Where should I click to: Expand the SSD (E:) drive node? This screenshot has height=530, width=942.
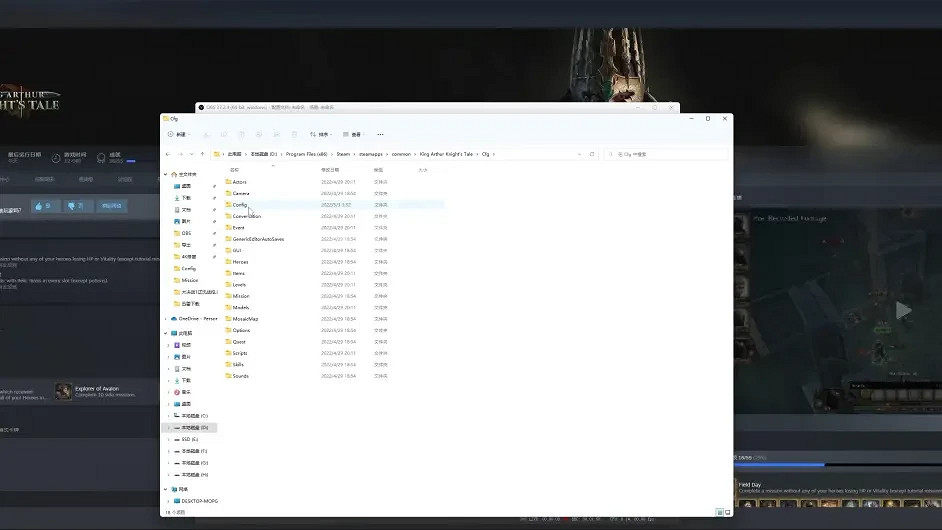click(x=168, y=439)
